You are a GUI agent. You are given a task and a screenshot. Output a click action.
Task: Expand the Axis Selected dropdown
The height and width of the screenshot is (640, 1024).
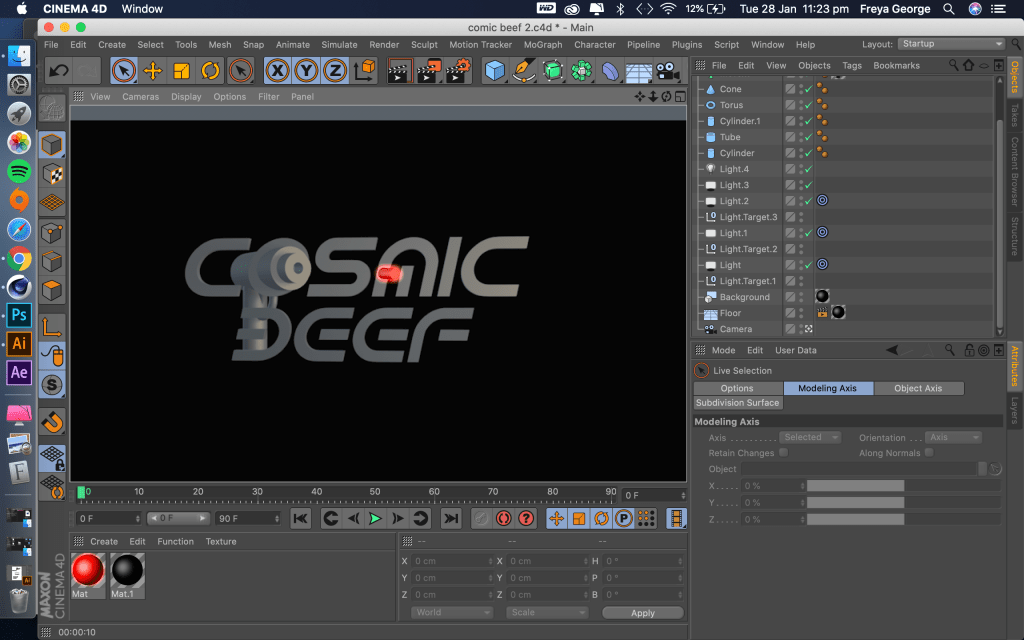(x=810, y=437)
